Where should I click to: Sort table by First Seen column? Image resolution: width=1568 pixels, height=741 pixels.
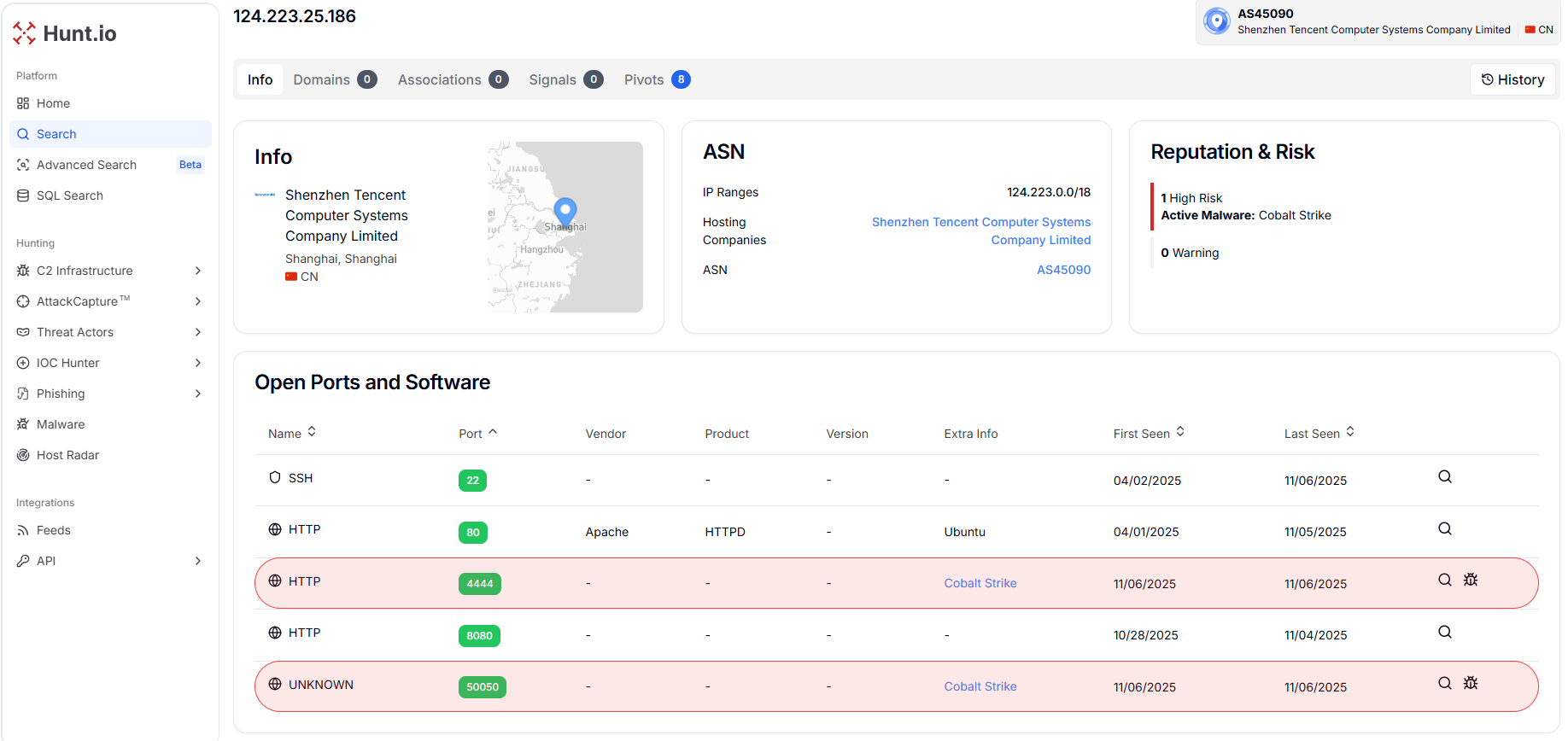pos(1150,433)
